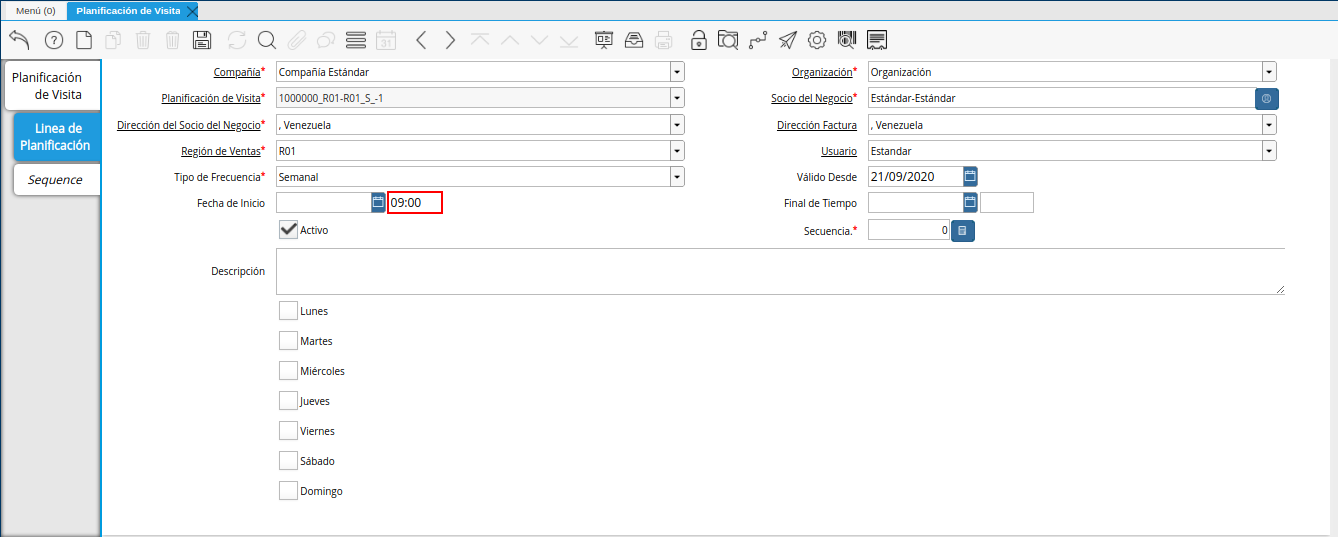Expand the Compañía dropdown
The height and width of the screenshot is (537, 1338).
click(677, 72)
